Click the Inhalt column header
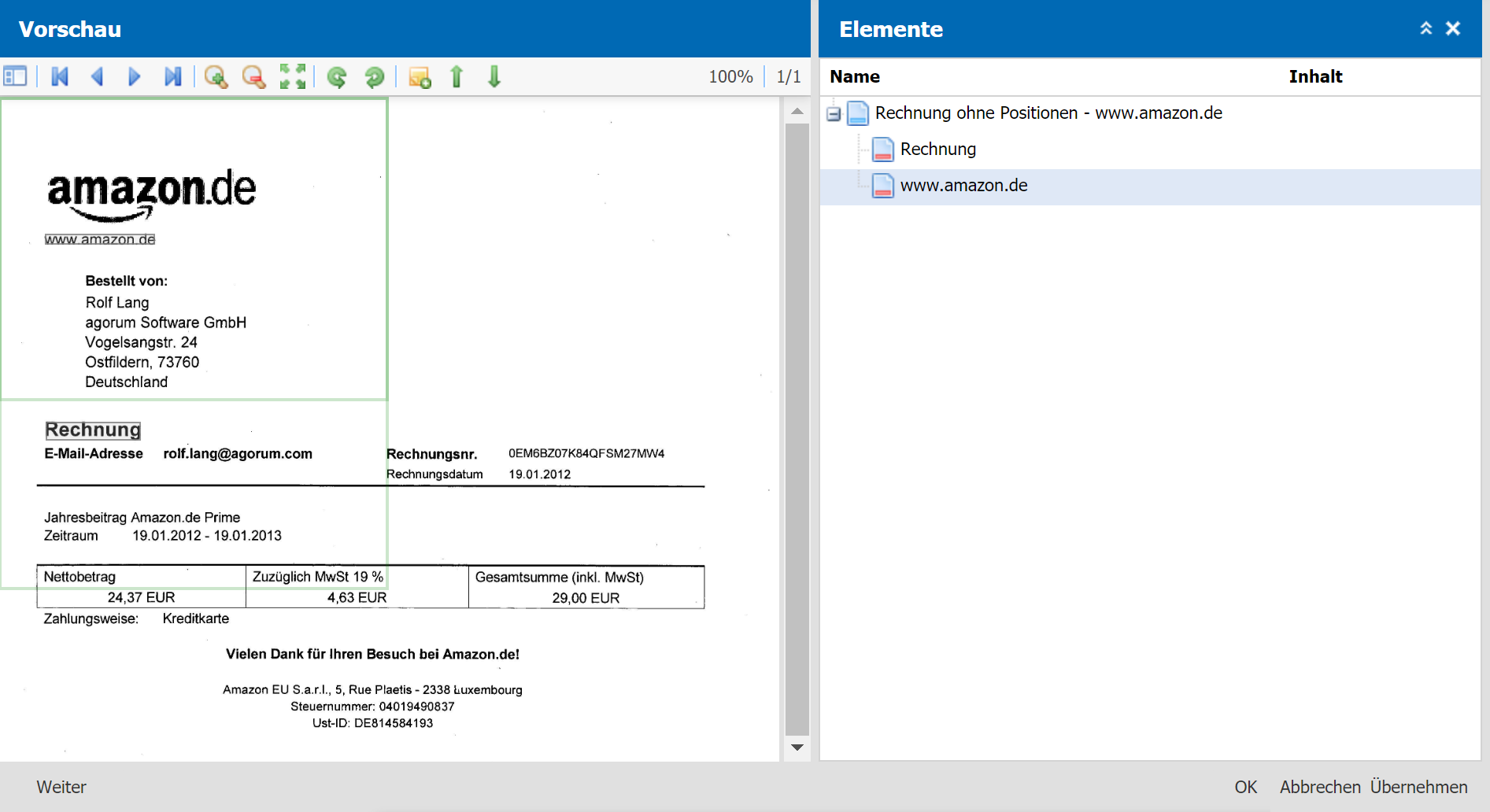The width and height of the screenshot is (1490, 812). point(1315,76)
